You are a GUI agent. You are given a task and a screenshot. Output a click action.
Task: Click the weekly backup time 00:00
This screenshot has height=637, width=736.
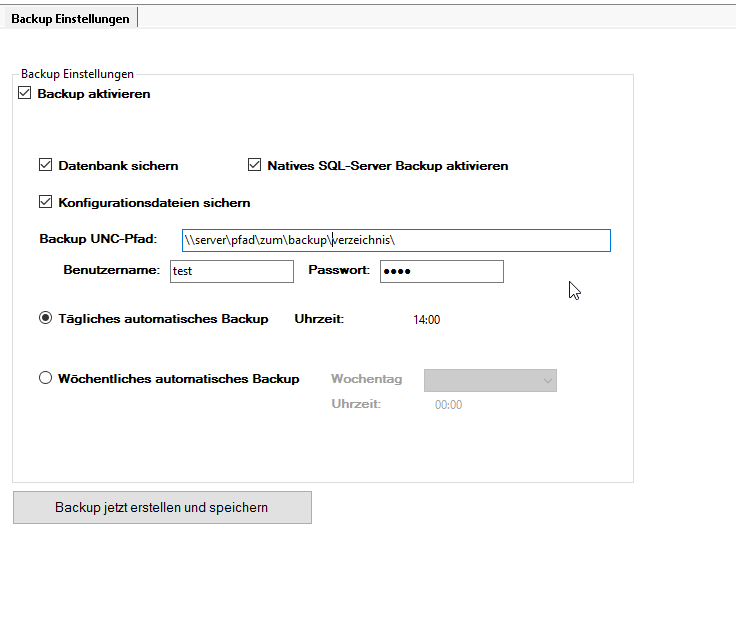coord(448,405)
